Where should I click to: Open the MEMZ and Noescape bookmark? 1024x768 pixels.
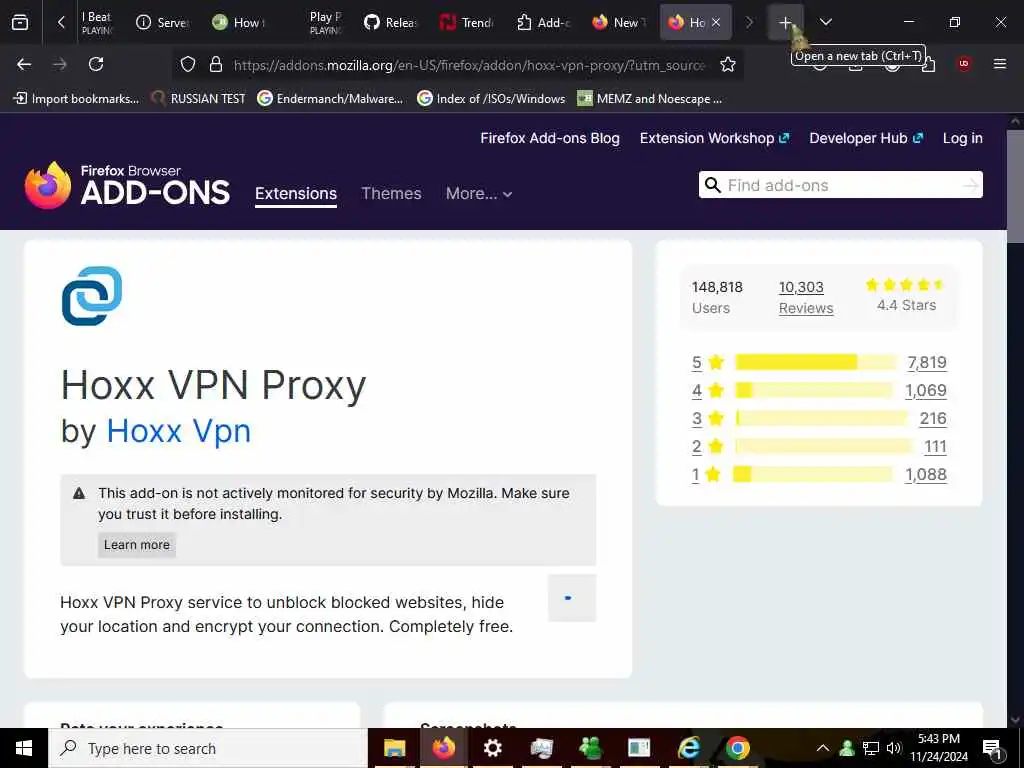coord(650,99)
